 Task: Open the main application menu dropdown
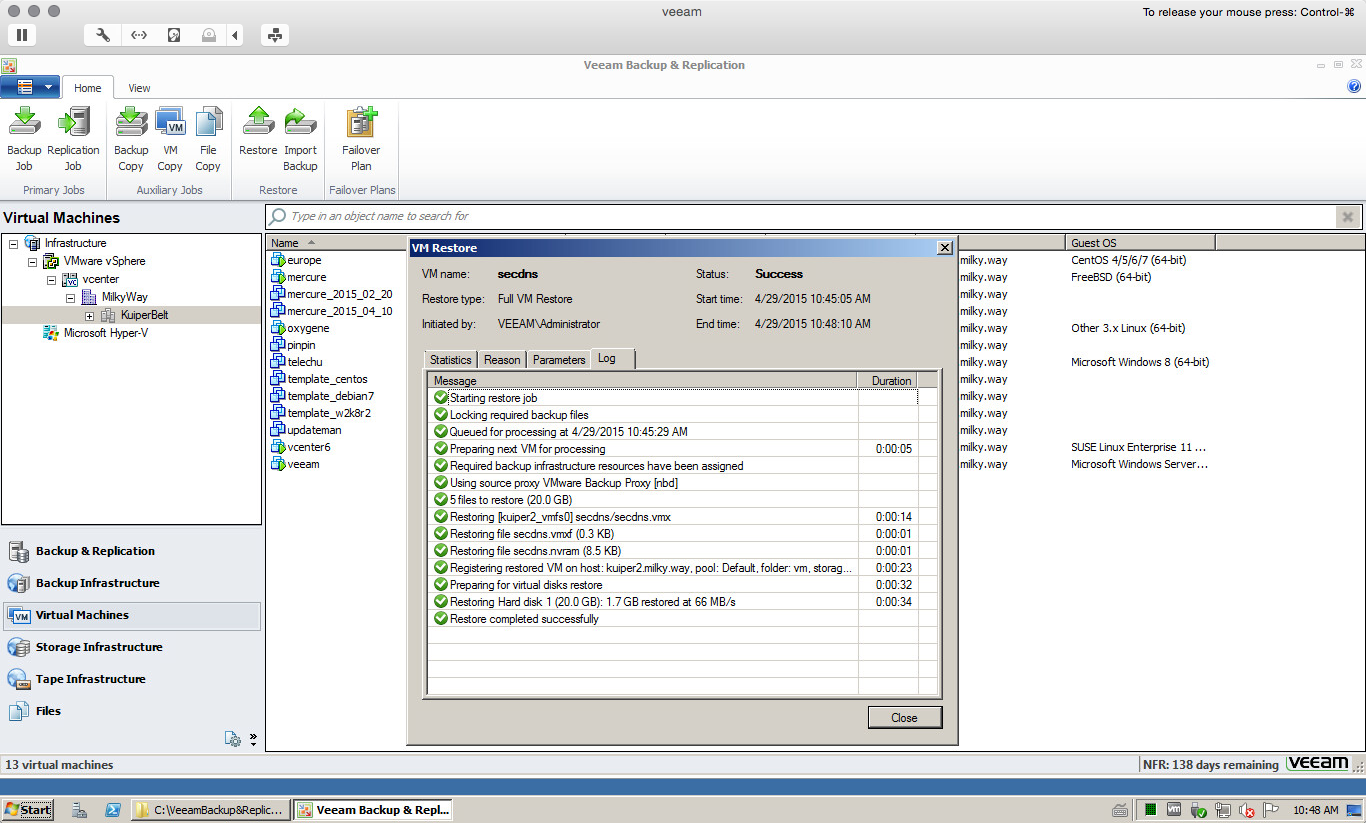[x=31, y=87]
